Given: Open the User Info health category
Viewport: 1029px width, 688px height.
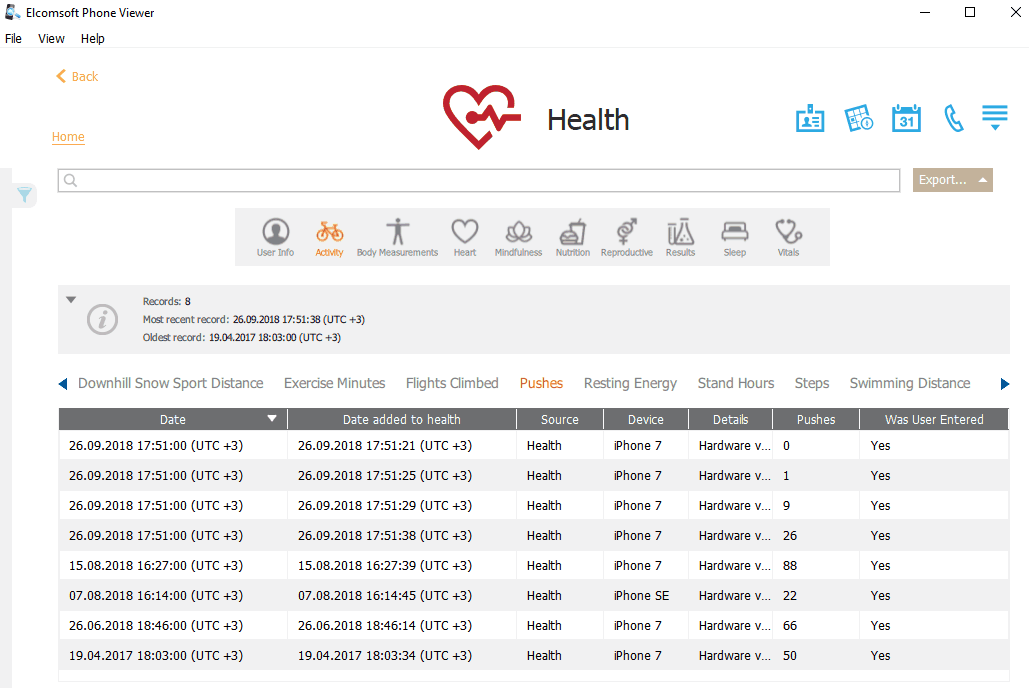Looking at the screenshot, I should point(275,238).
